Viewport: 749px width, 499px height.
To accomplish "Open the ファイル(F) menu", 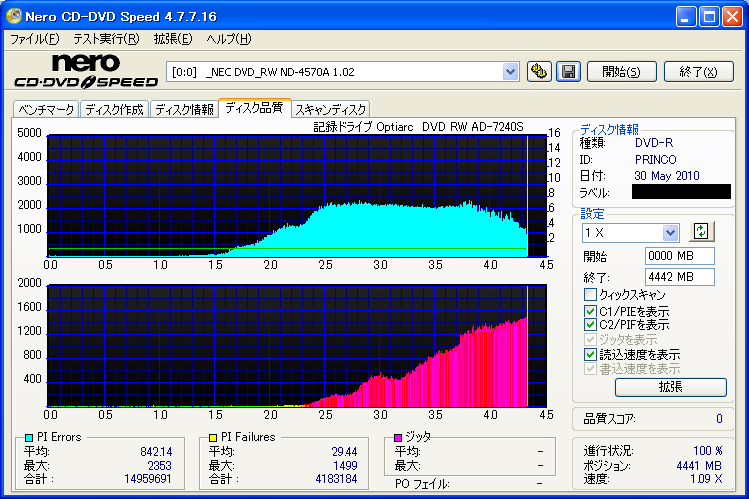I will click(x=34, y=39).
